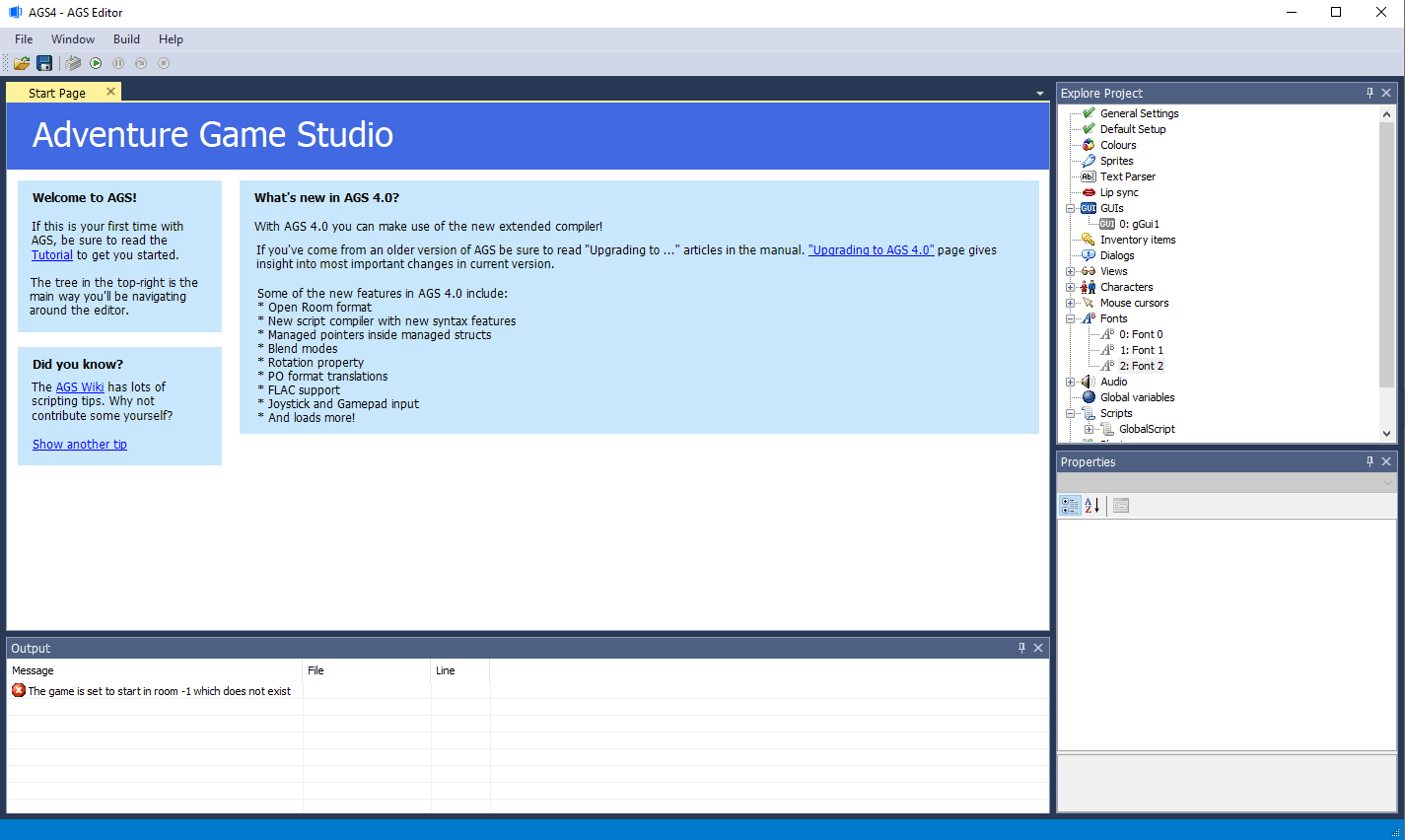Open the AGS Wiki link
The width and height of the screenshot is (1405, 840).
pyautogui.click(x=80, y=387)
